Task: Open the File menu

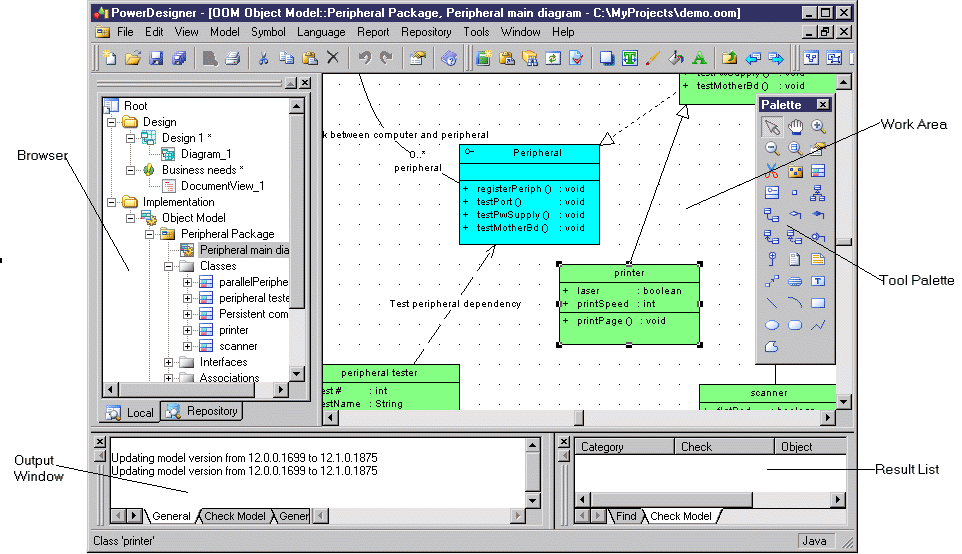Action: click(125, 32)
